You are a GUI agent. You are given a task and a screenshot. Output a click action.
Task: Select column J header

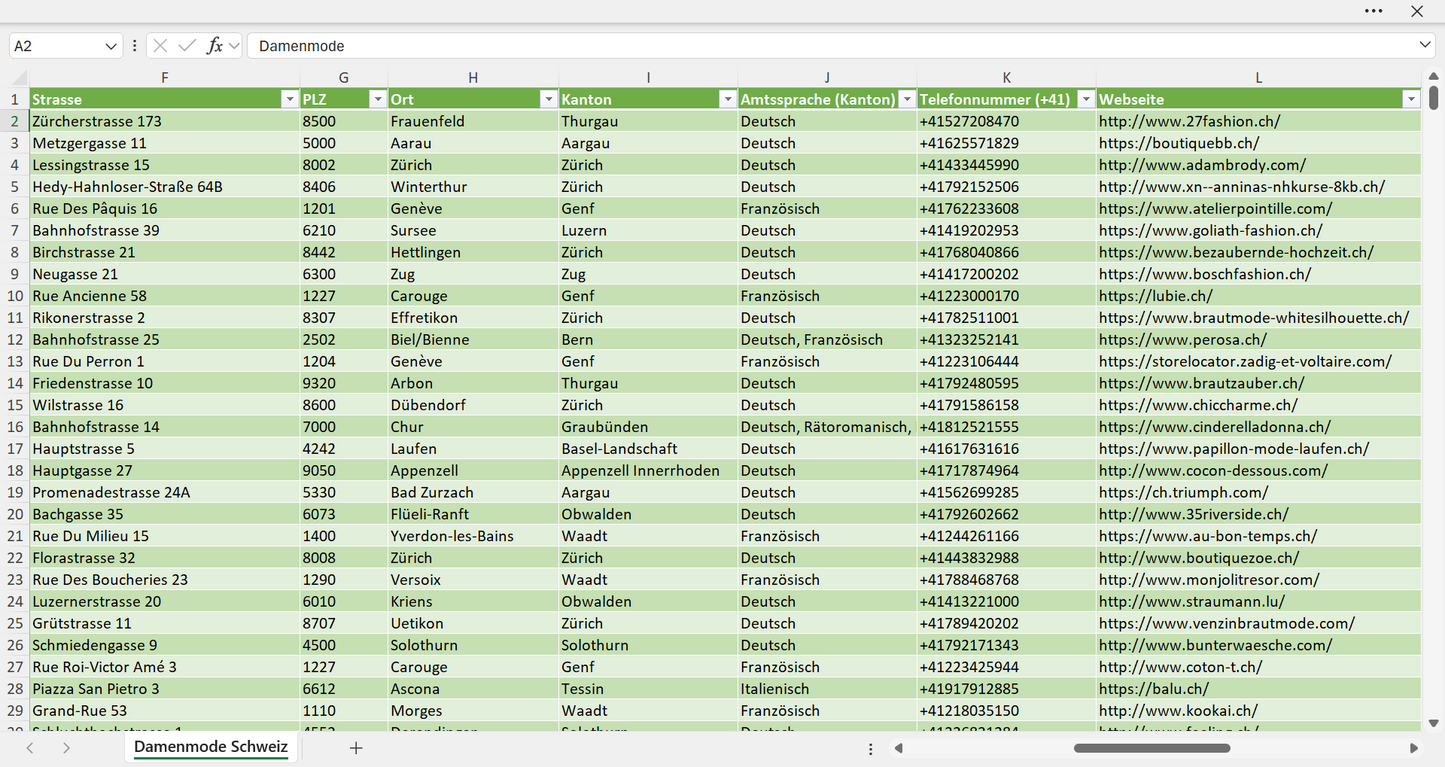tap(827, 78)
